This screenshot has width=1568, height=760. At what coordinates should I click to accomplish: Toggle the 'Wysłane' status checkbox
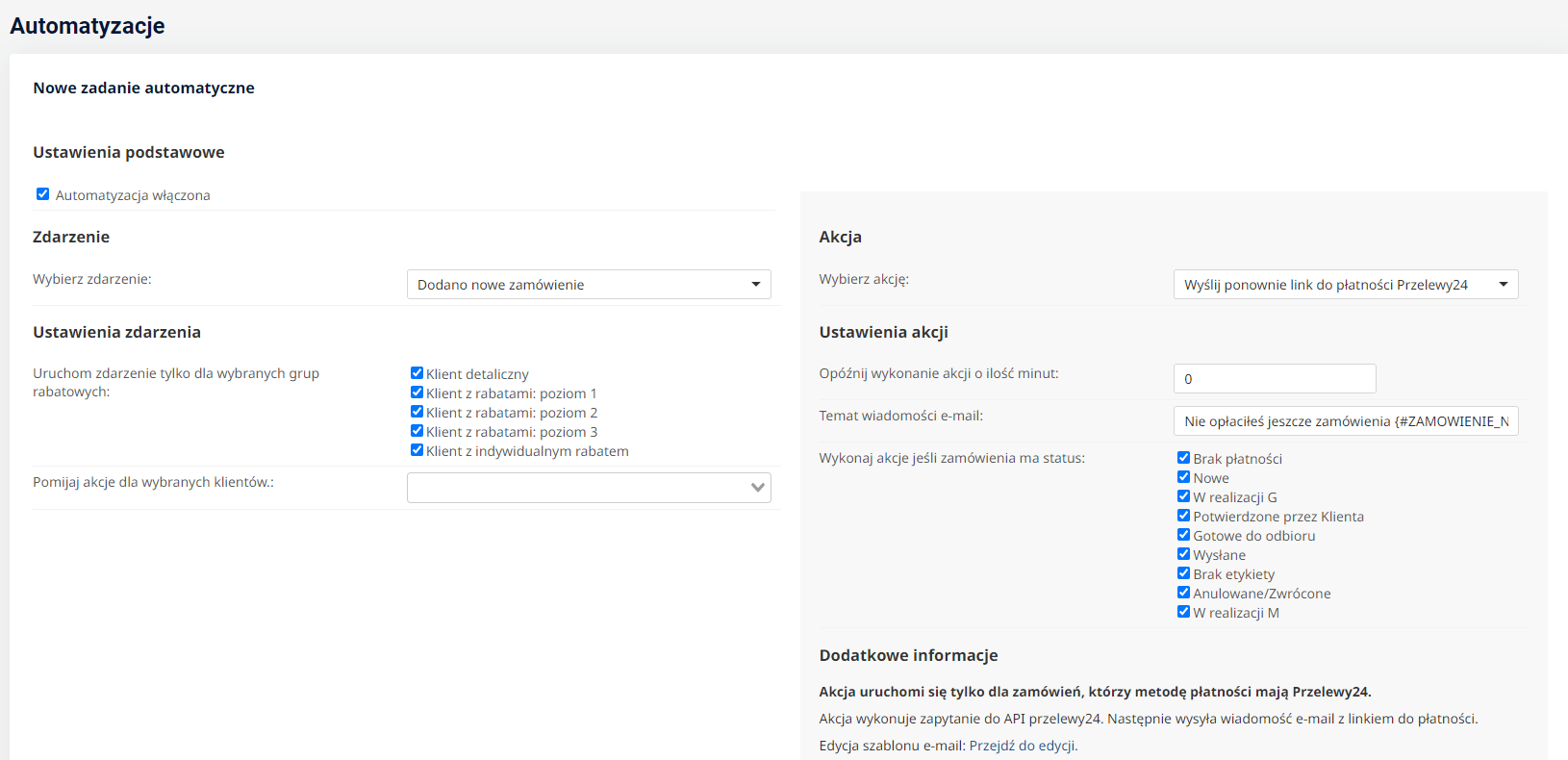coord(1183,554)
